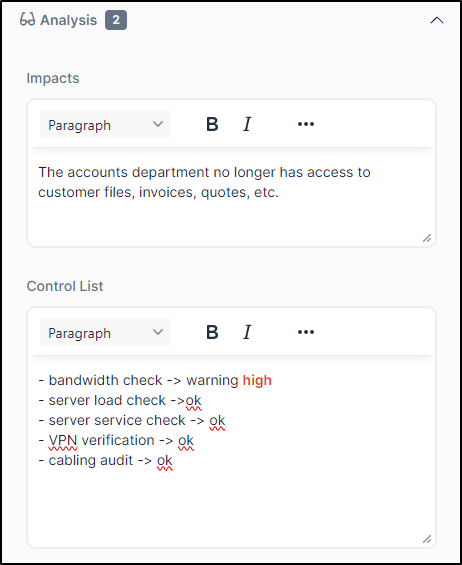462x565 pixels.
Task: Open Paragraph style dropdown in Control List editor
Action: pos(105,332)
